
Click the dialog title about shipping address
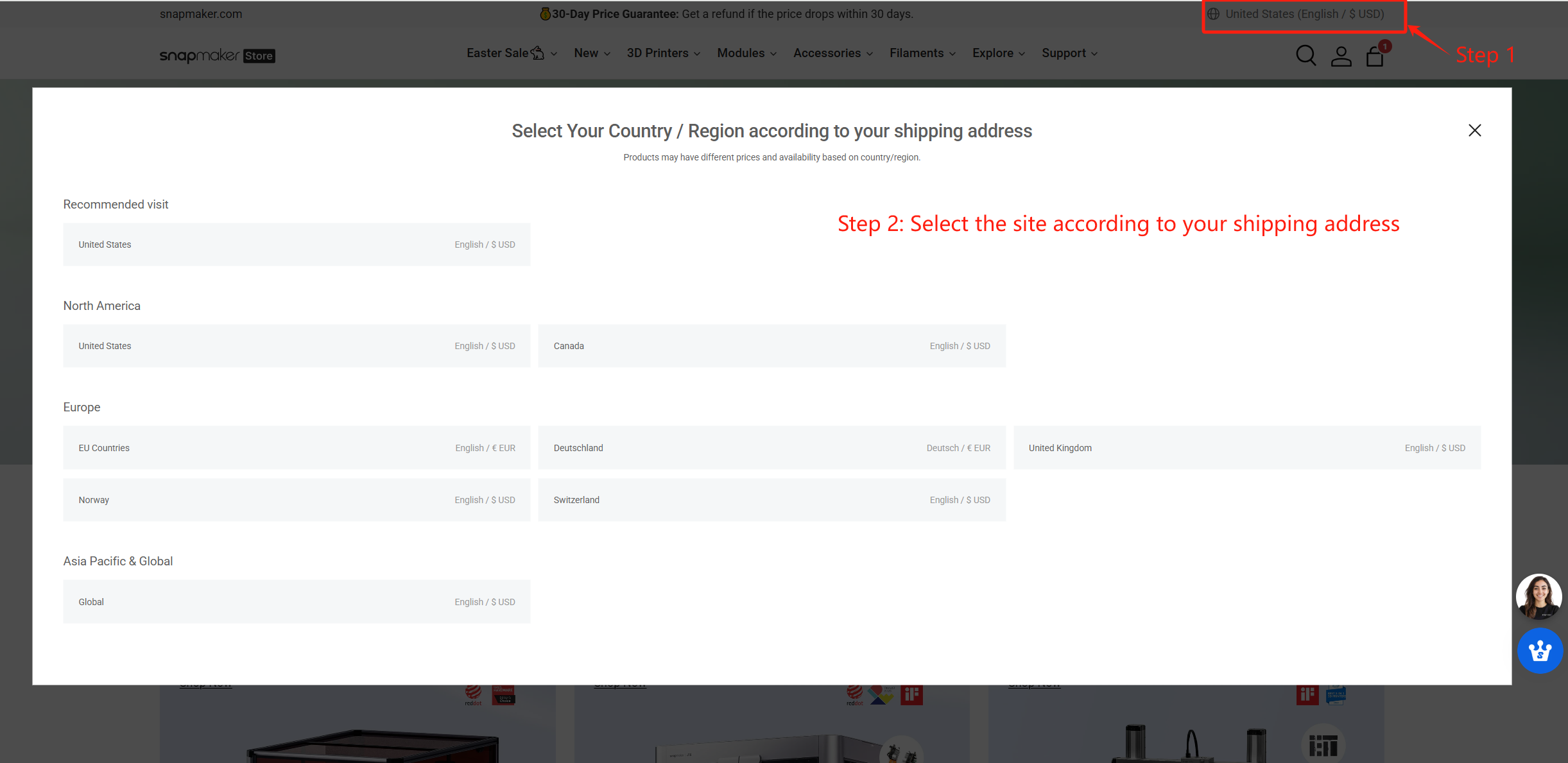(x=771, y=131)
